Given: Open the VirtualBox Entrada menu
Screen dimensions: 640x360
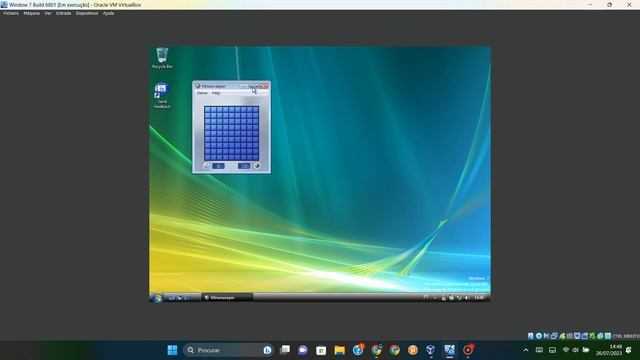Looking at the screenshot, I should tap(64, 13).
